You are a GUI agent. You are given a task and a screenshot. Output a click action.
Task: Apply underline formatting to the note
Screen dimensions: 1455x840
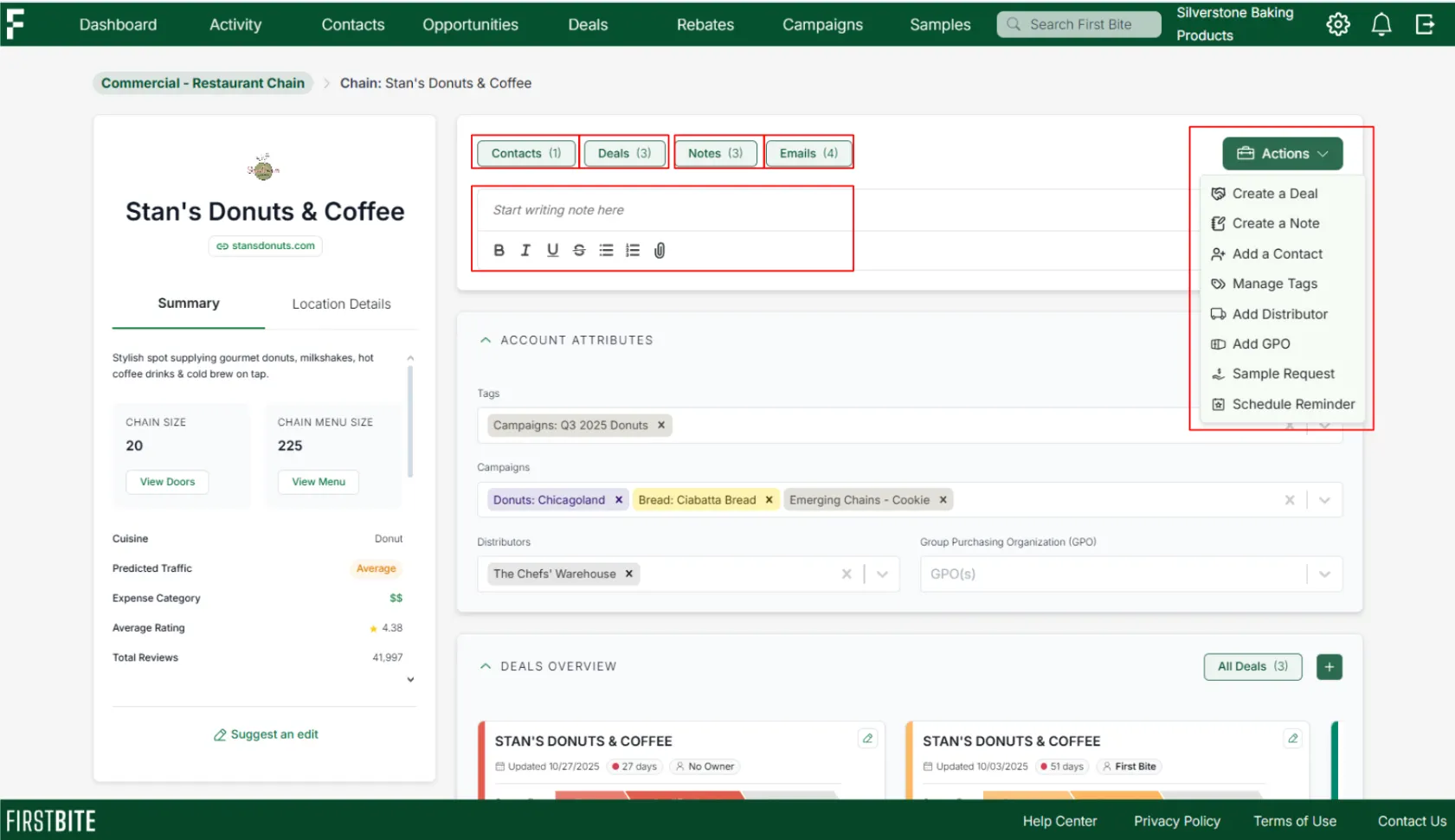pos(552,250)
